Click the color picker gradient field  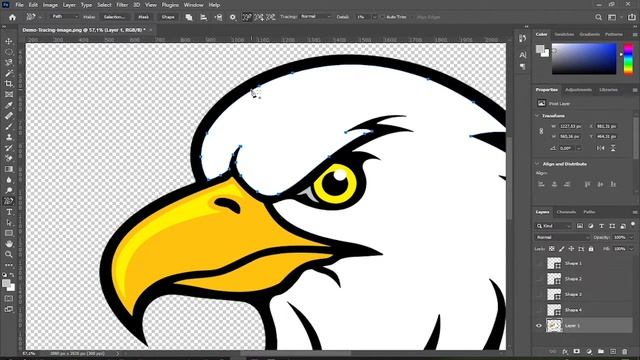[584, 59]
